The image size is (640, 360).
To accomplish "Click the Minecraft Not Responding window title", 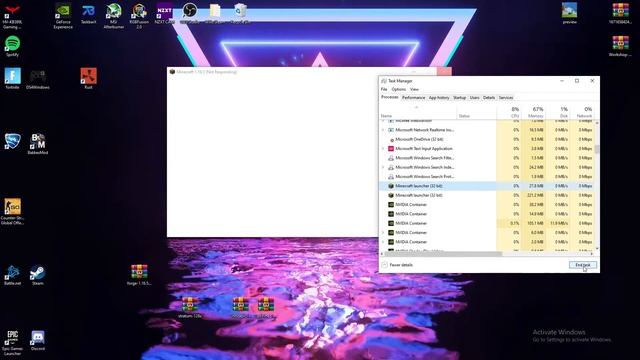I will [x=207, y=72].
